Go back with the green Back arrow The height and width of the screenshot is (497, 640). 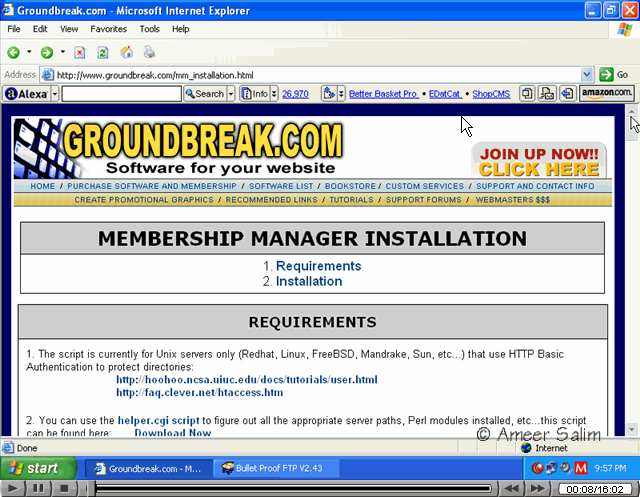13,52
